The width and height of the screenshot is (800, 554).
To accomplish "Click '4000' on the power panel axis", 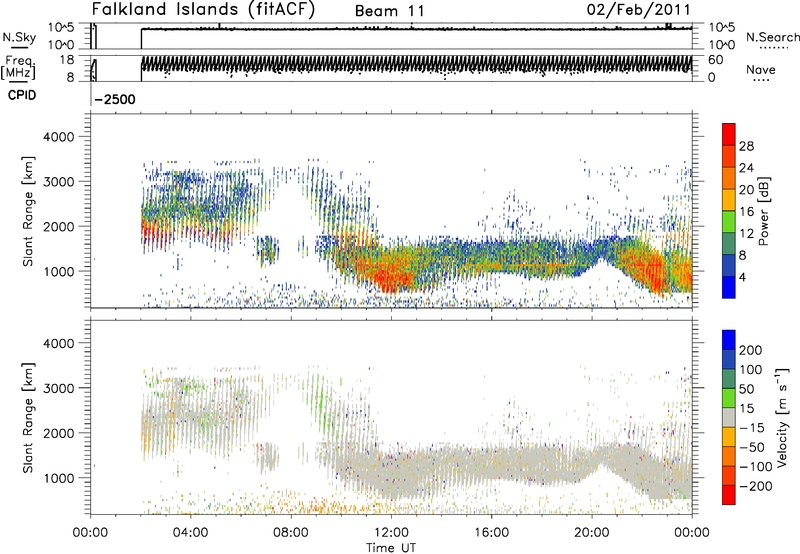I will click(x=58, y=137).
